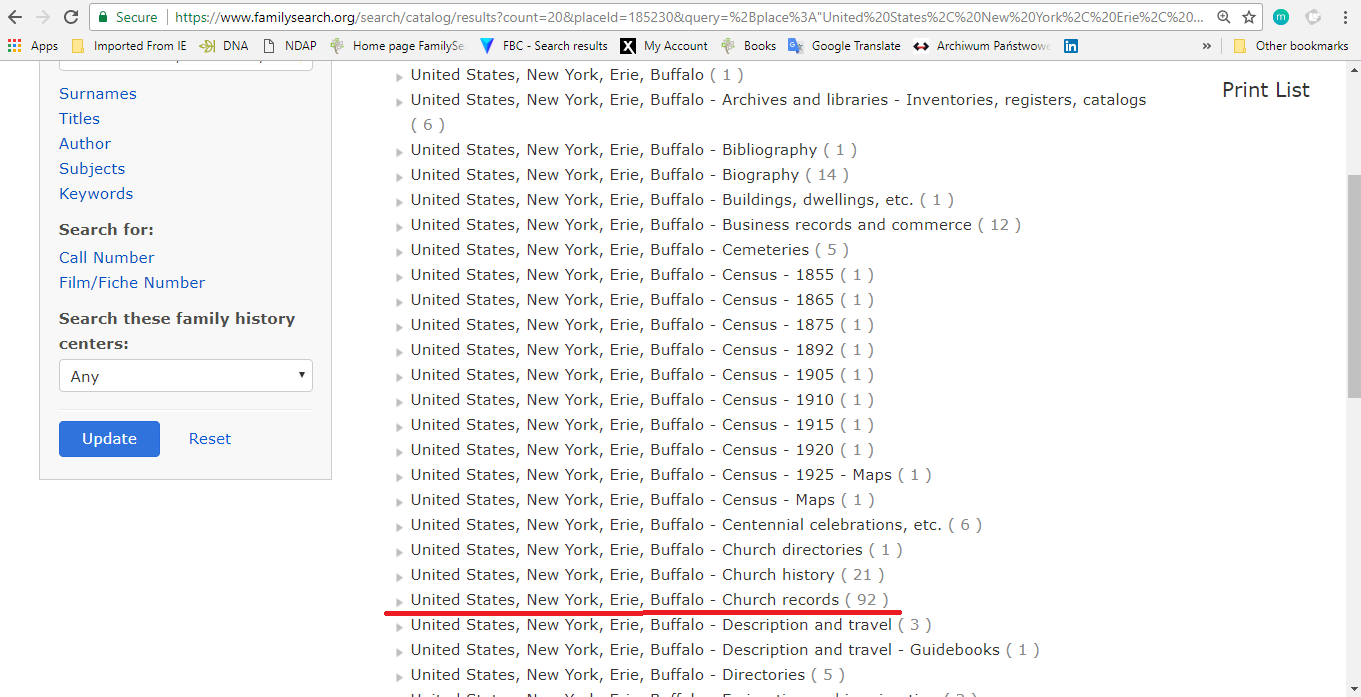Click the bookmark star icon
The image size is (1361, 697).
[x=1249, y=17]
